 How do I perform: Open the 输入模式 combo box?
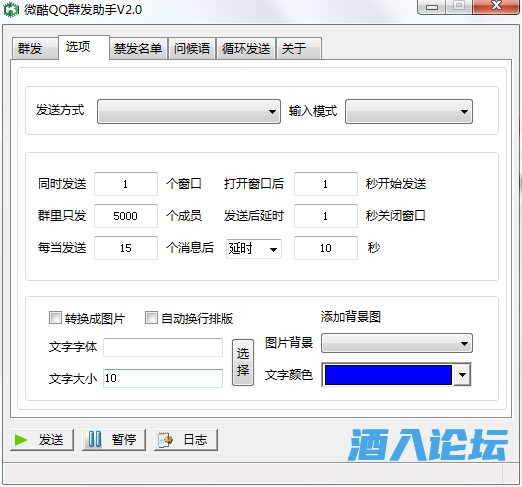coord(409,111)
